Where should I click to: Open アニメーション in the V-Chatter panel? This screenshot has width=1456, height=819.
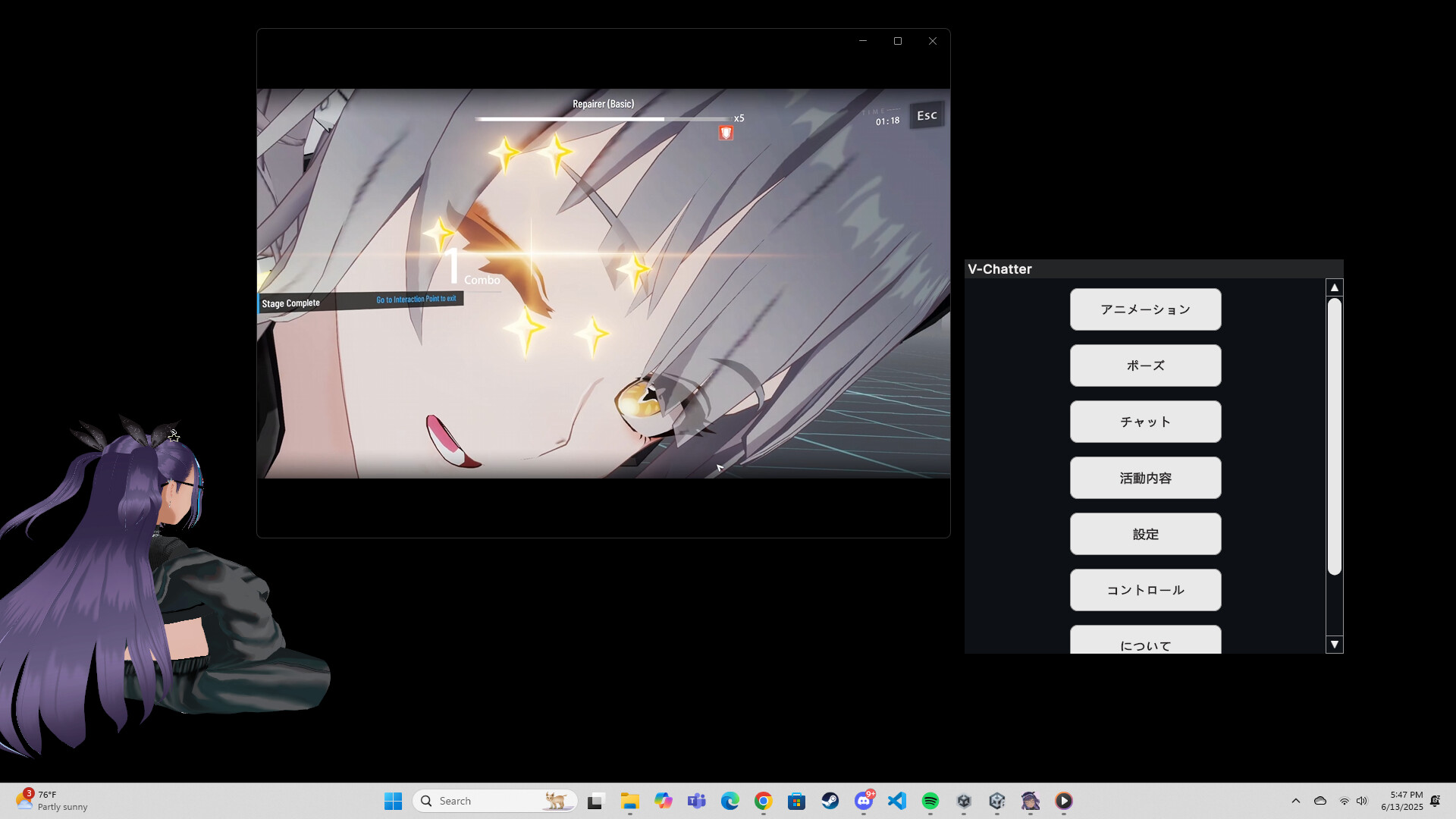click(1145, 309)
